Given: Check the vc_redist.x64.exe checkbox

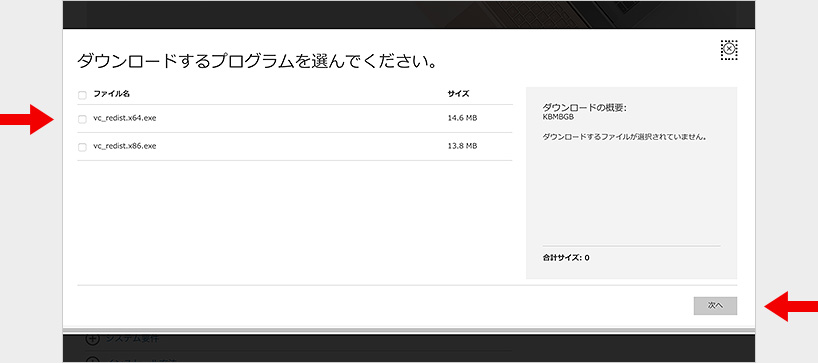Looking at the screenshot, I should 82,119.
